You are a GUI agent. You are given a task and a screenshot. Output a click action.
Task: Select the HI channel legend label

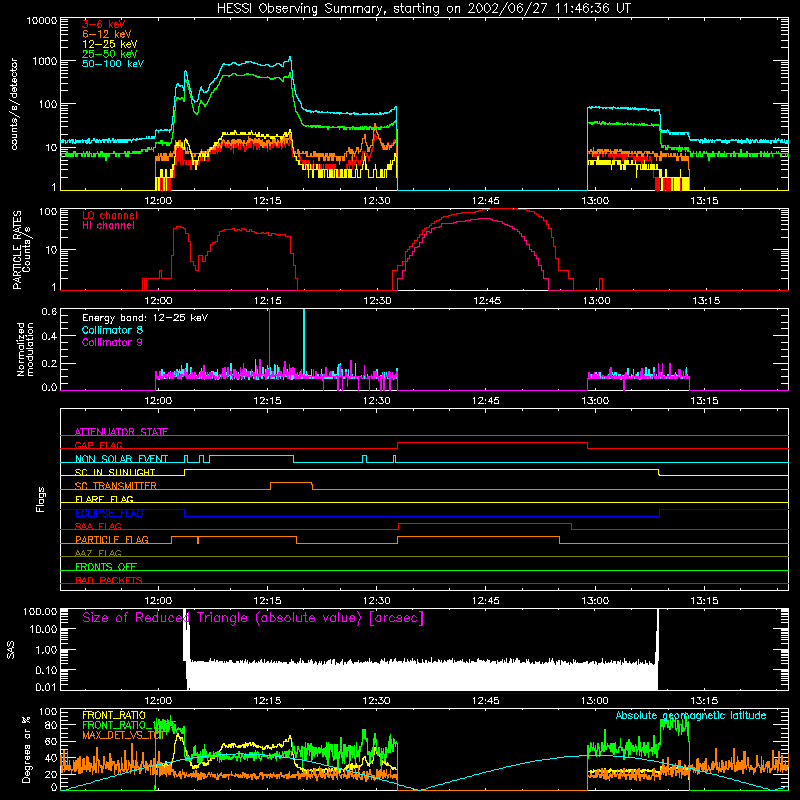109,226
